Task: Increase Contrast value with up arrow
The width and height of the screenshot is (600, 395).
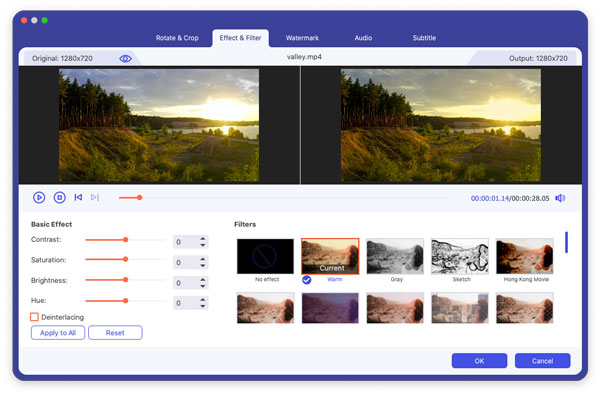Action: pyautogui.click(x=203, y=239)
